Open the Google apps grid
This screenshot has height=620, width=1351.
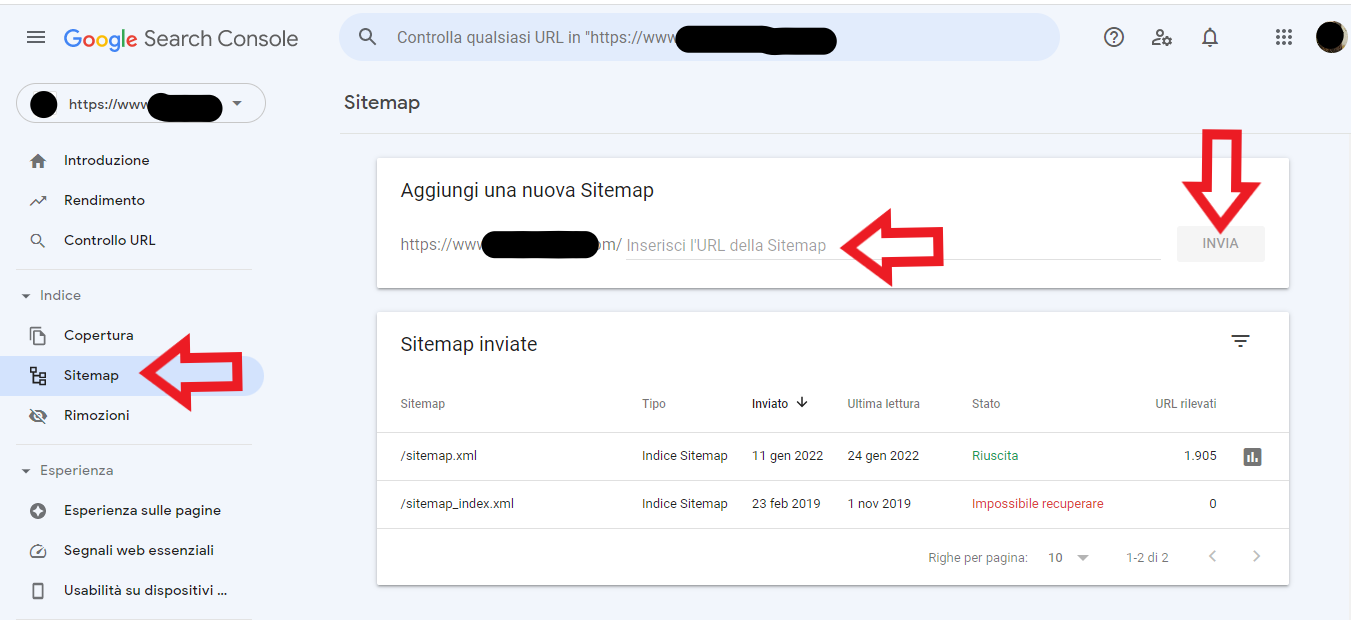pos(1284,38)
